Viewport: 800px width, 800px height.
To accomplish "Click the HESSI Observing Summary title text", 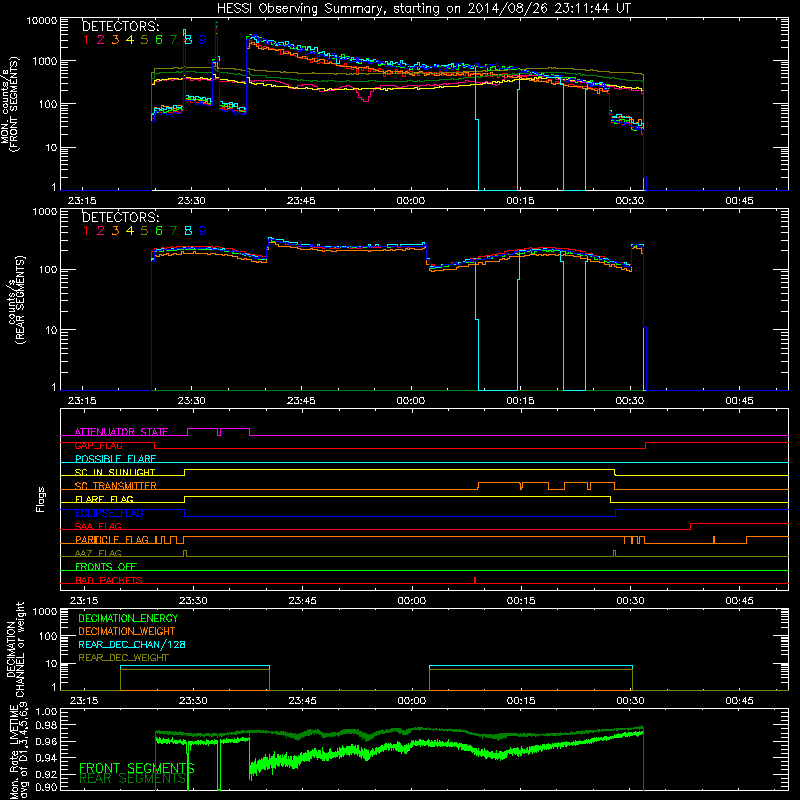I will point(424,8).
